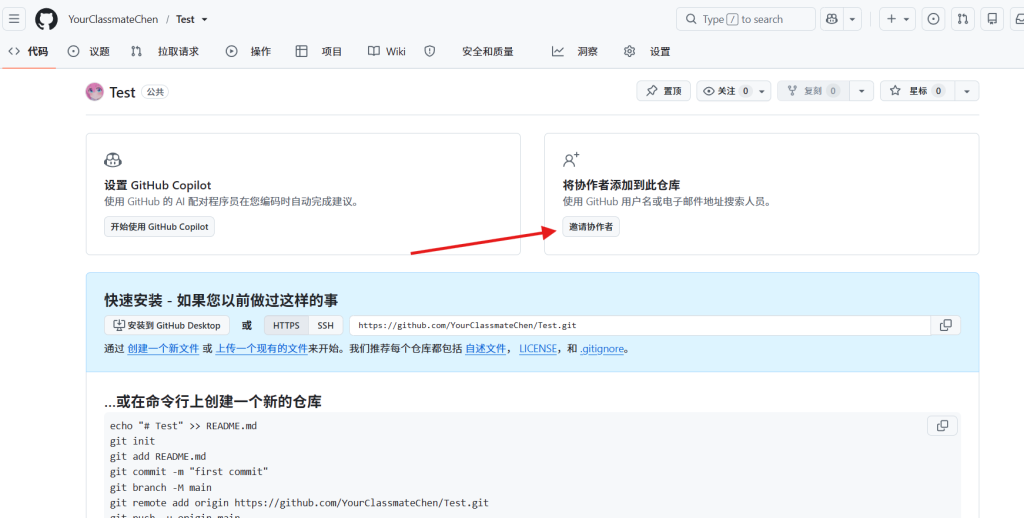1024x518 pixels.
Task: Click the 复刻 fork button
Action: [813, 91]
